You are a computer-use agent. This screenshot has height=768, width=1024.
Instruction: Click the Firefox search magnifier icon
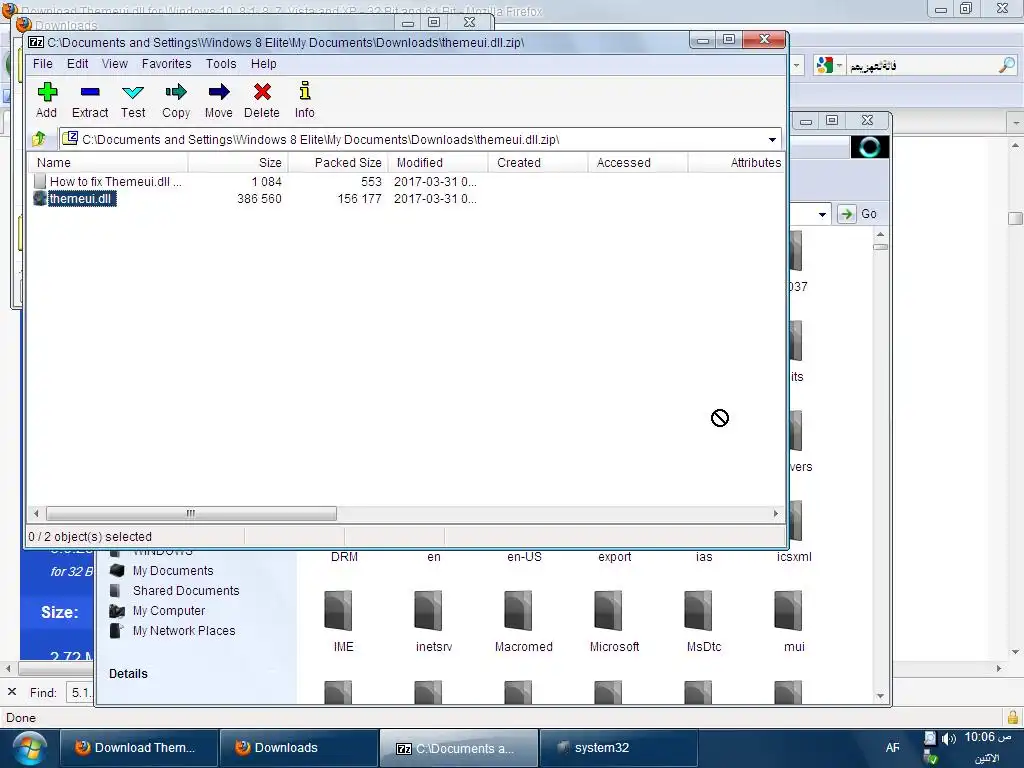coord(1006,65)
